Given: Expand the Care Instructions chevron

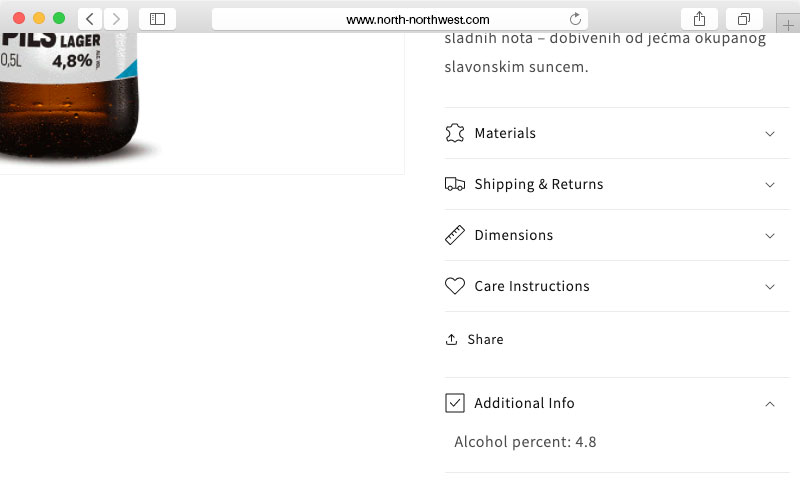Looking at the screenshot, I should (770, 287).
